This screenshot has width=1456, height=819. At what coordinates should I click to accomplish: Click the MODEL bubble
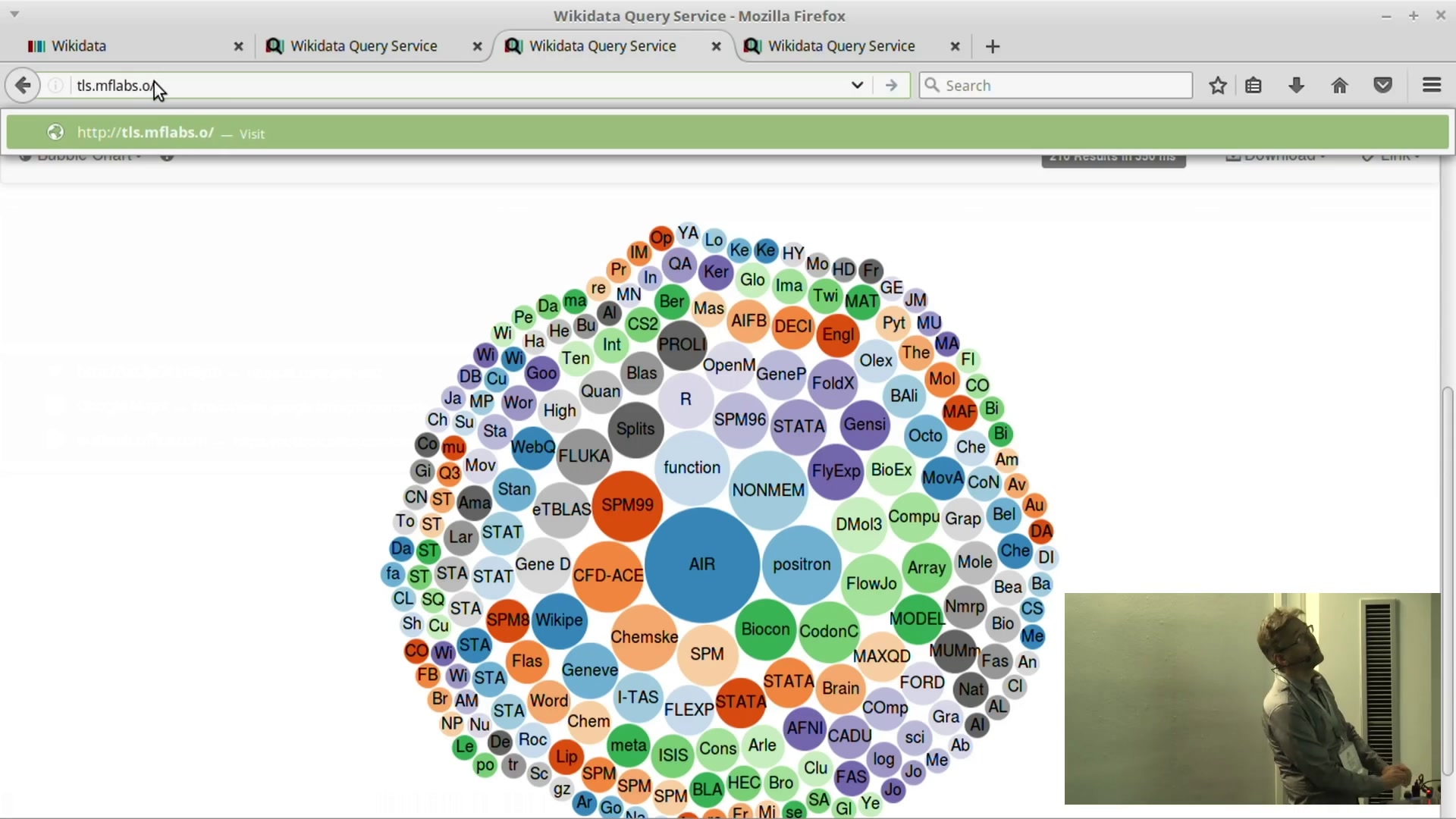tap(917, 619)
